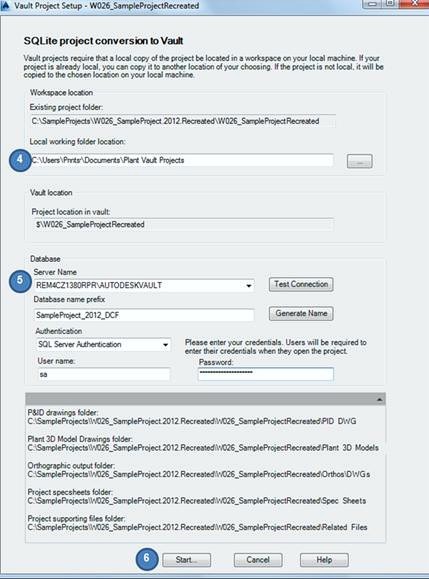Start the project conversion to Vault
Viewport: 429px width, 579px height.
coord(186,560)
